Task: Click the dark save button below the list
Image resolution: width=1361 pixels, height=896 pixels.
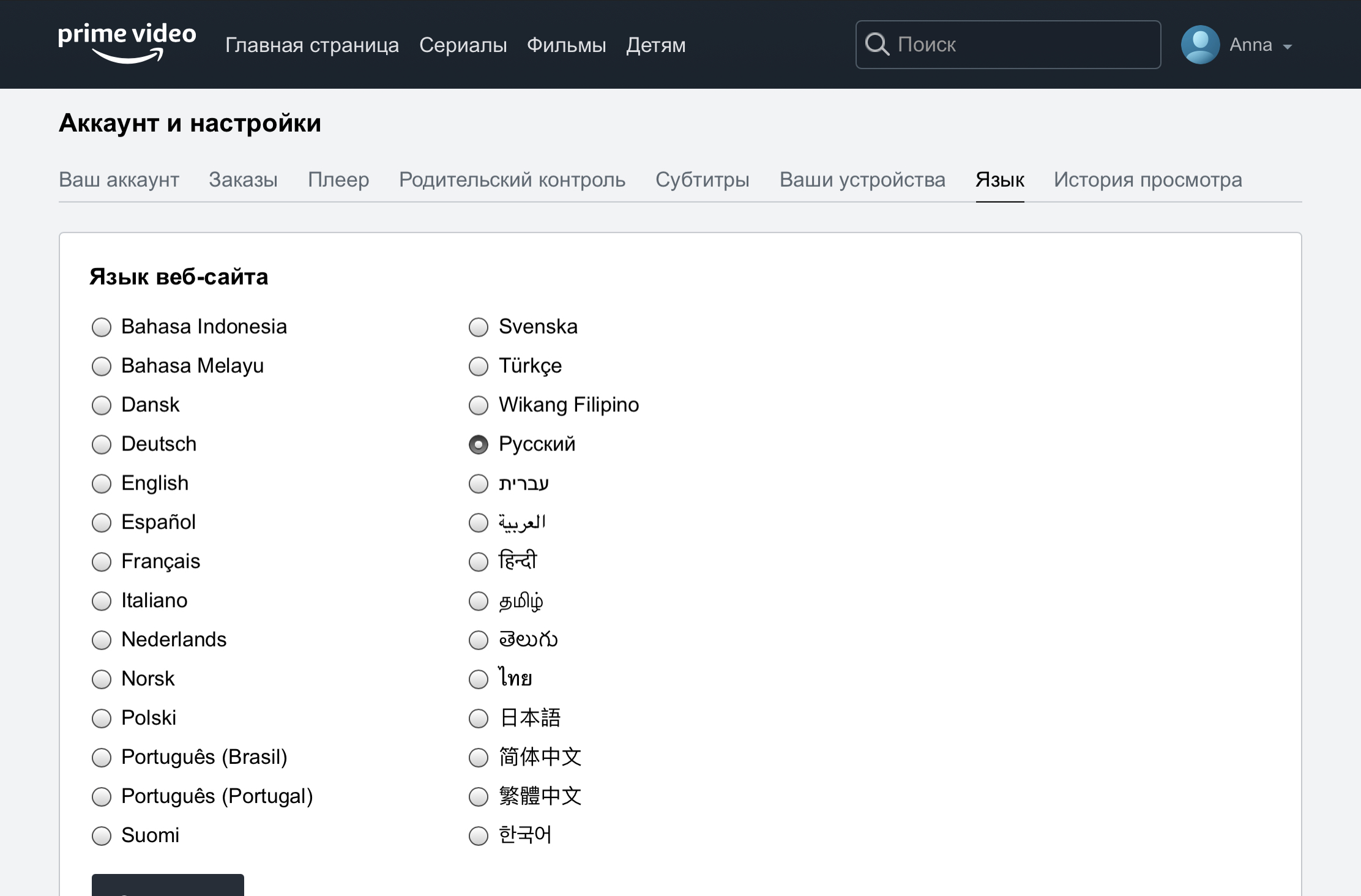Action: 168,886
